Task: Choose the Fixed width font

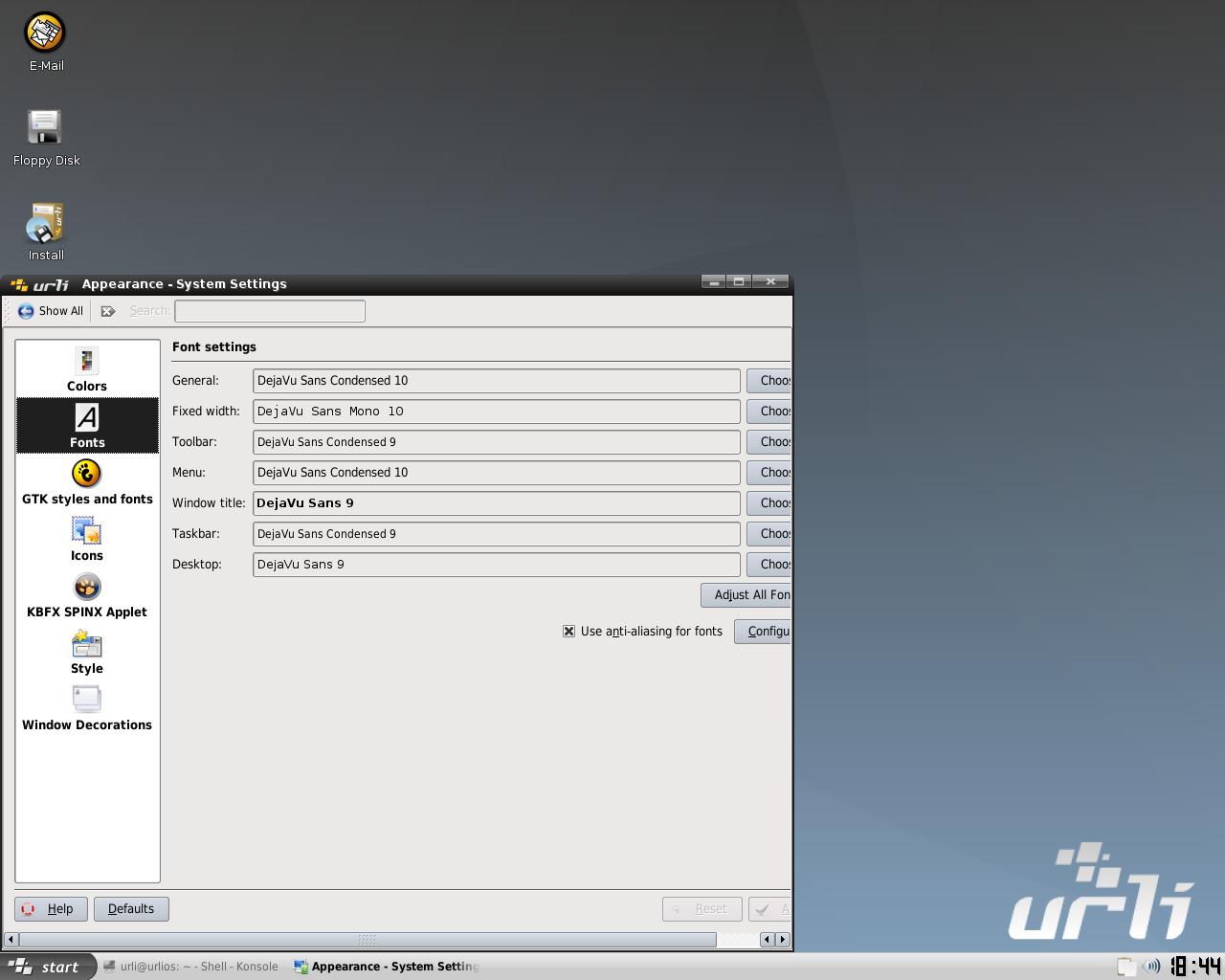Action: (769, 412)
